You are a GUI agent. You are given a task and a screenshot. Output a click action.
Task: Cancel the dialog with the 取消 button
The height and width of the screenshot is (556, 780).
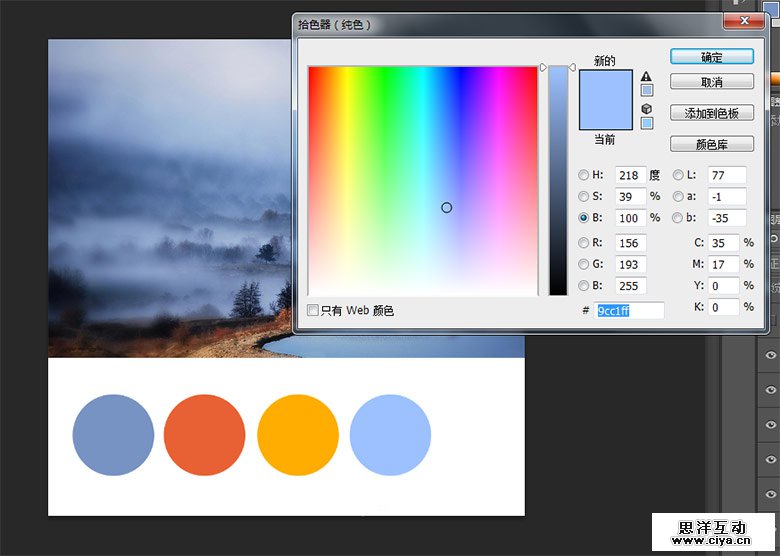[x=711, y=82]
